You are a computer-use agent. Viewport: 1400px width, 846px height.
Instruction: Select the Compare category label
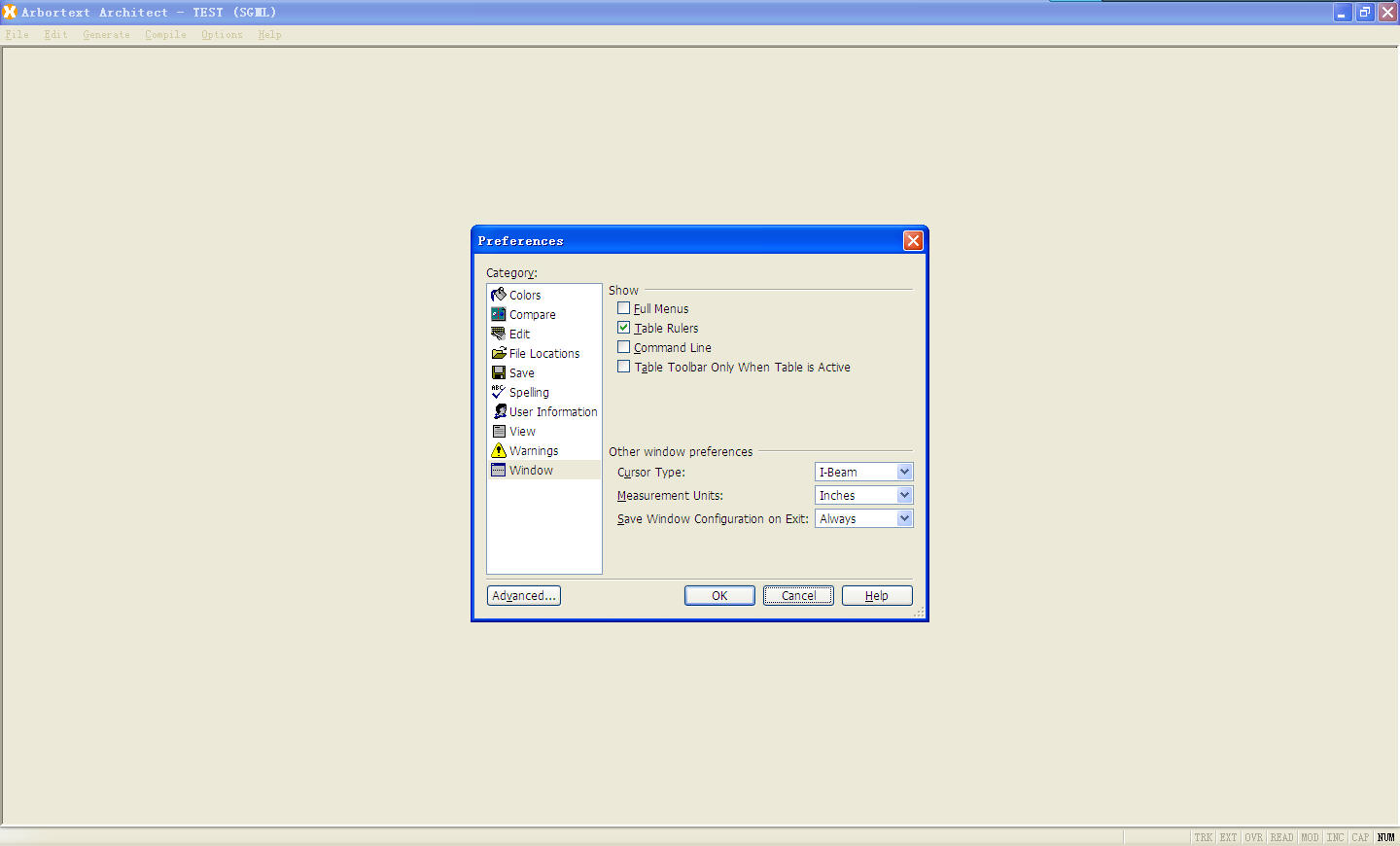point(533,314)
